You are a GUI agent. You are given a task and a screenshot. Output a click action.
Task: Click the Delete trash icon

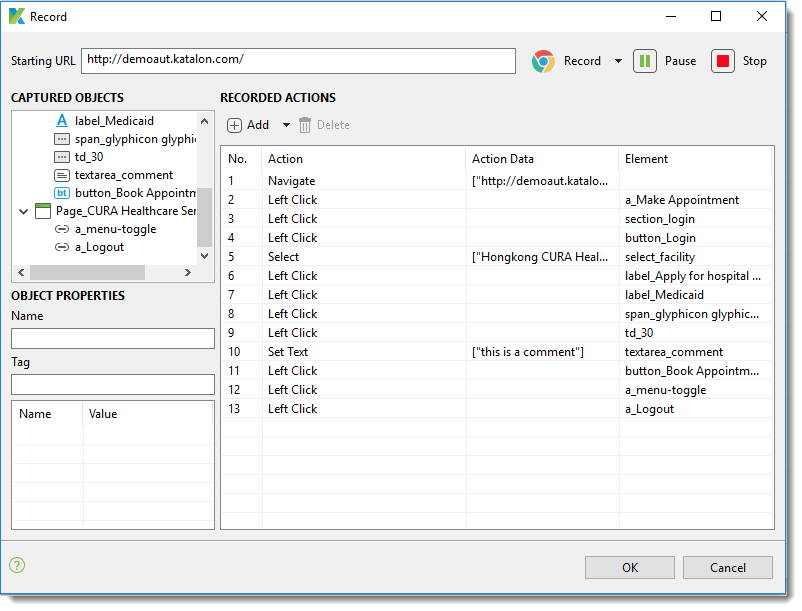click(x=305, y=125)
